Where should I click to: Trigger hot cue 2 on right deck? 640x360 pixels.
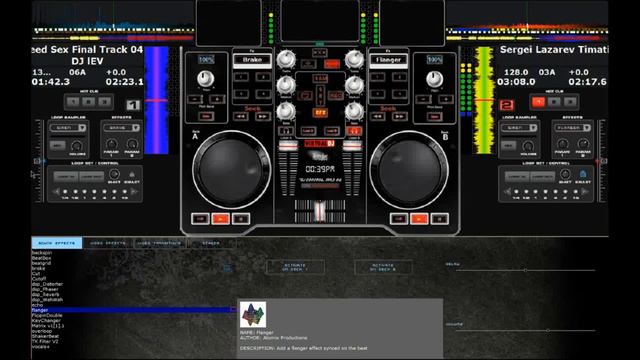(x=554, y=102)
